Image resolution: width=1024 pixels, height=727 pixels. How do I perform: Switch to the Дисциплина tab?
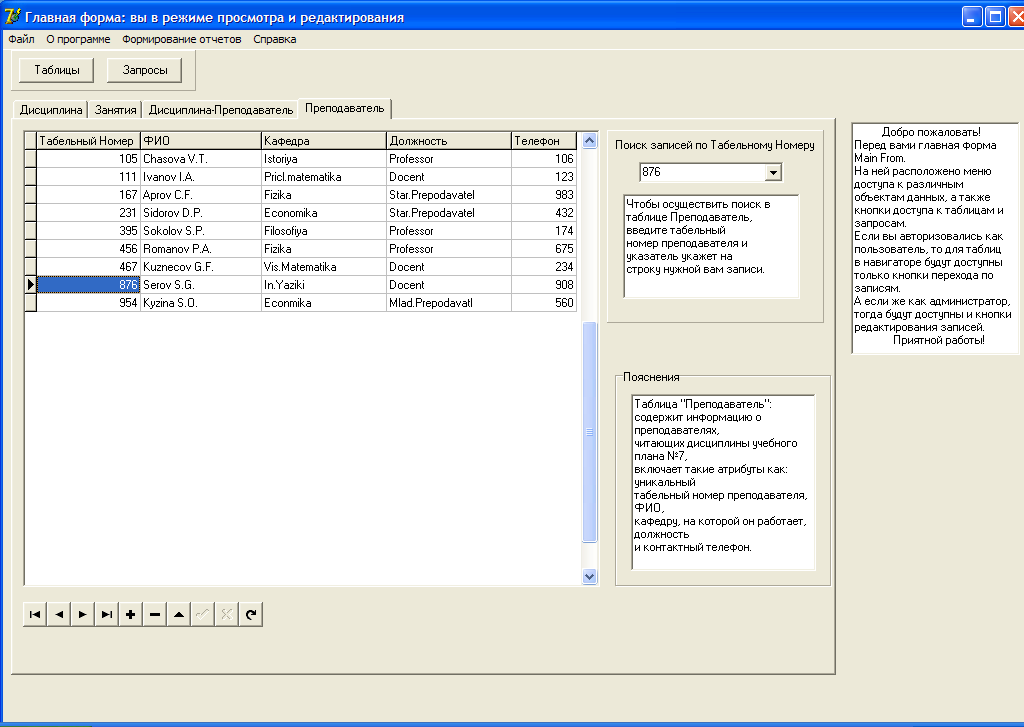(x=51, y=110)
